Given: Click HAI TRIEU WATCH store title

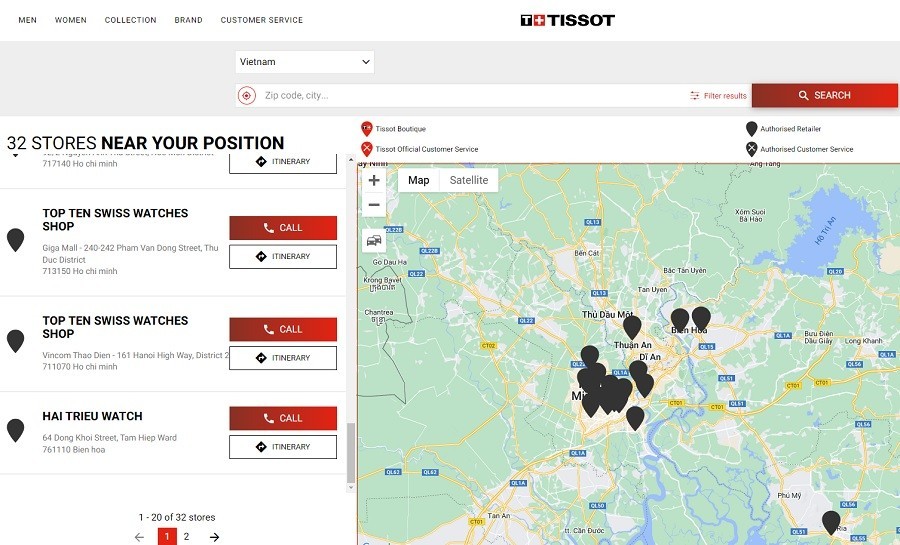Looking at the screenshot, I should coord(92,416).
